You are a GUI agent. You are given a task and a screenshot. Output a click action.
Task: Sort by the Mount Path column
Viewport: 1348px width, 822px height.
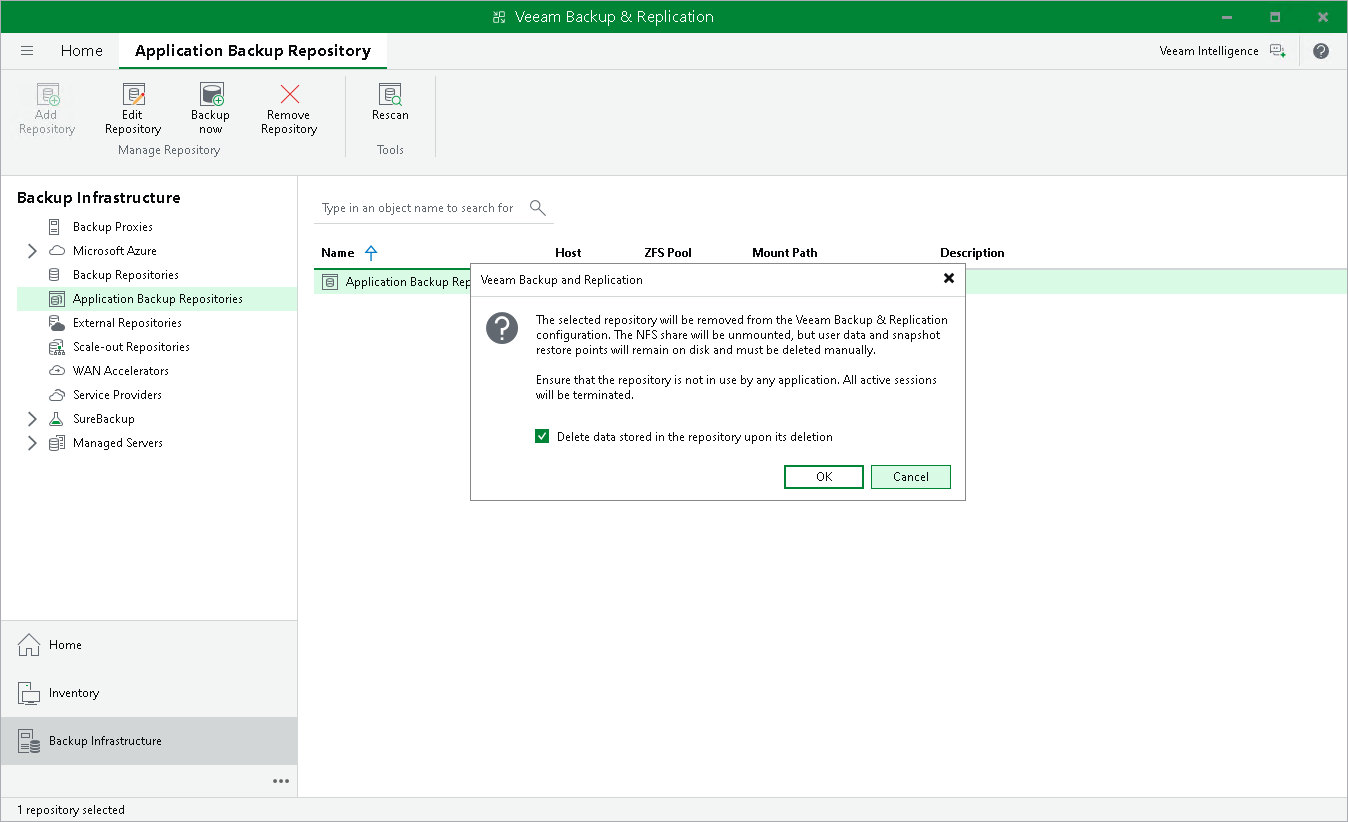tap(785, 253)
